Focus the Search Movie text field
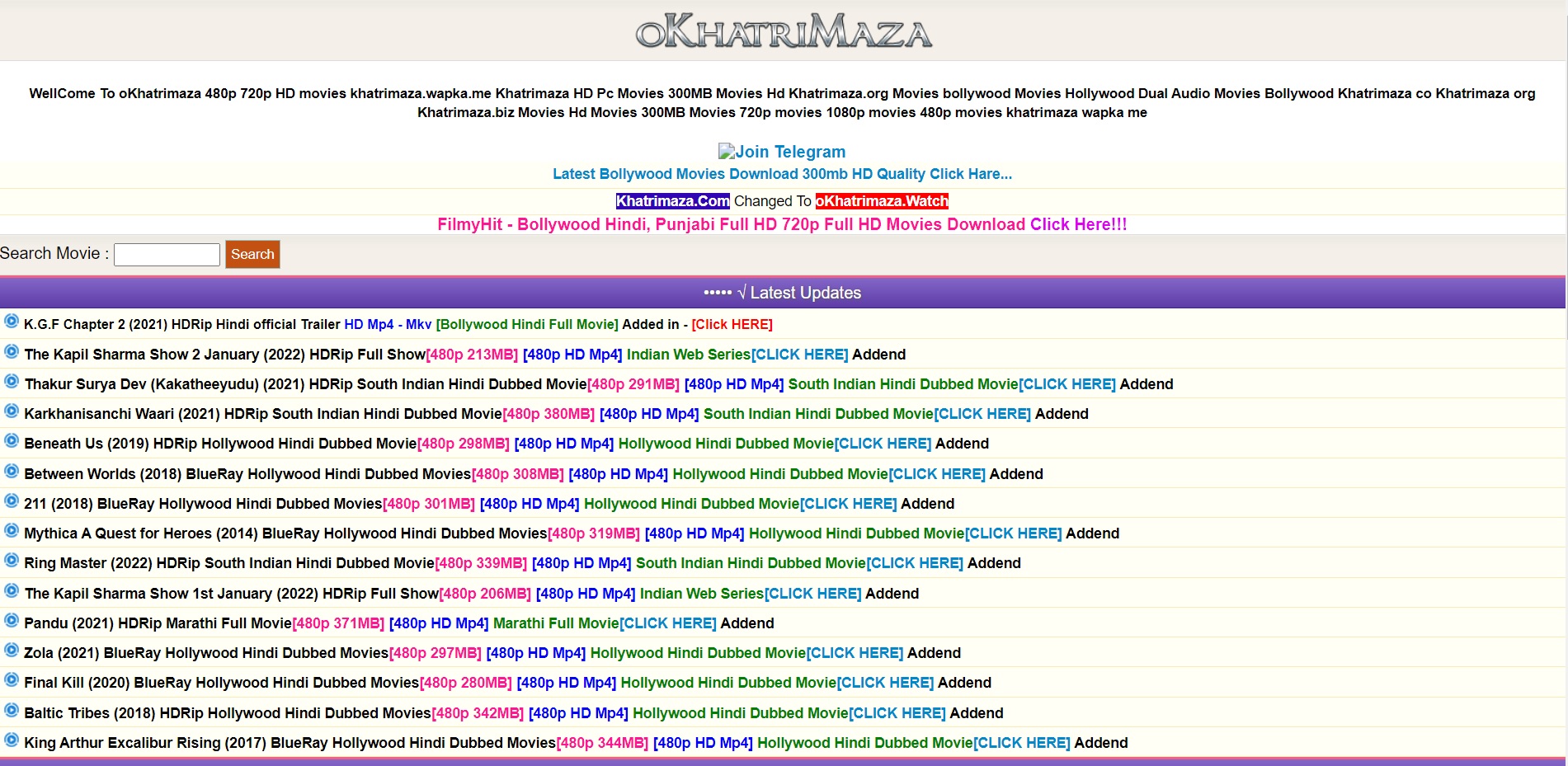The height and width of the screenshot is (766, 1568). [x=167, y=254]
